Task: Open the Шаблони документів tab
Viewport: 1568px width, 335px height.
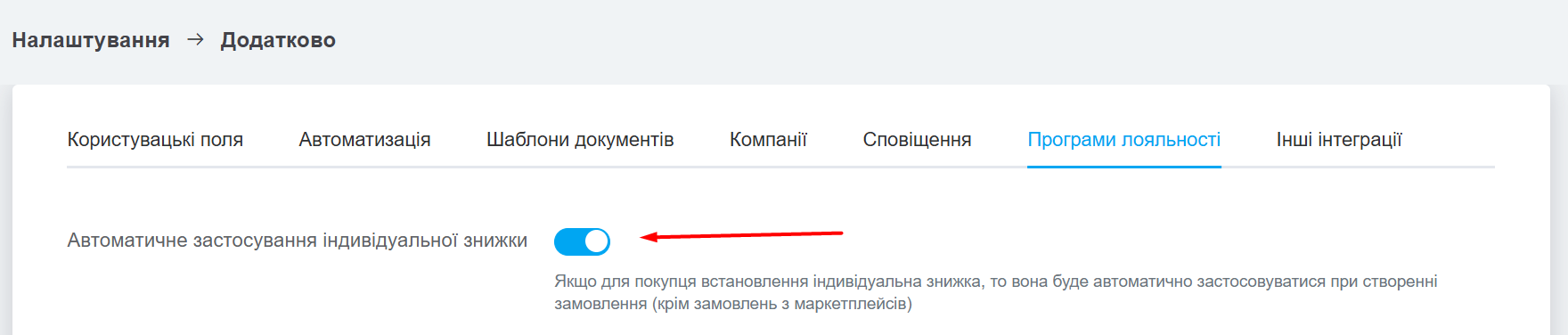Action: pyautogui.click(x=580, y=140)
